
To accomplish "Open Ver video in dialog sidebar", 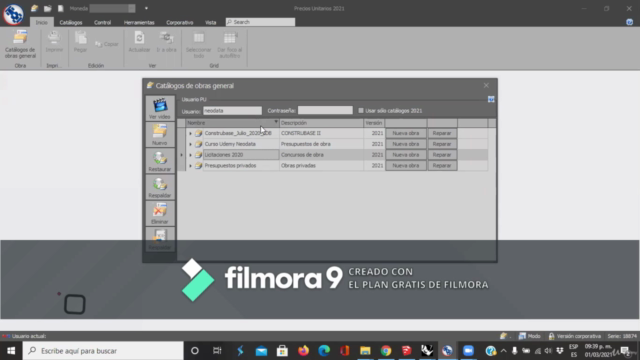I will 160,108.
